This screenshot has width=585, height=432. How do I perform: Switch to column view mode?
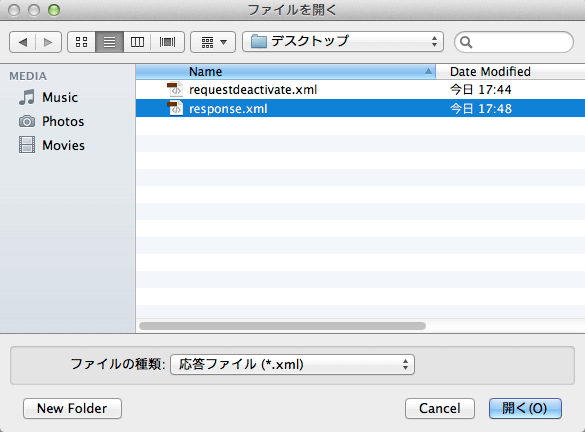(137, 42)
